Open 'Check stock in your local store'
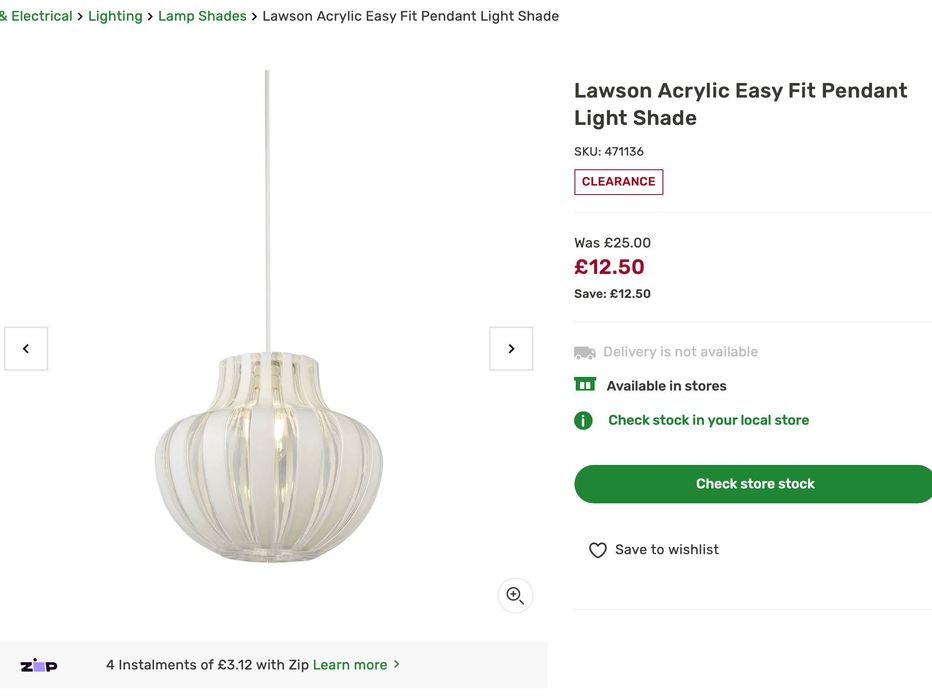 coord(708,420)
